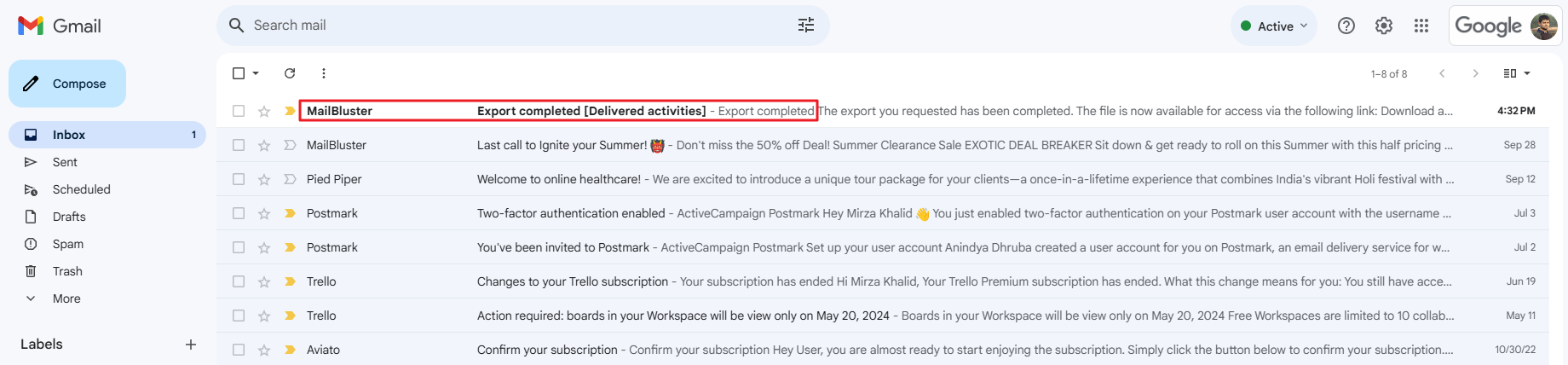
Task: Open the Google apps grid
Action: (x=1421, y=26)
